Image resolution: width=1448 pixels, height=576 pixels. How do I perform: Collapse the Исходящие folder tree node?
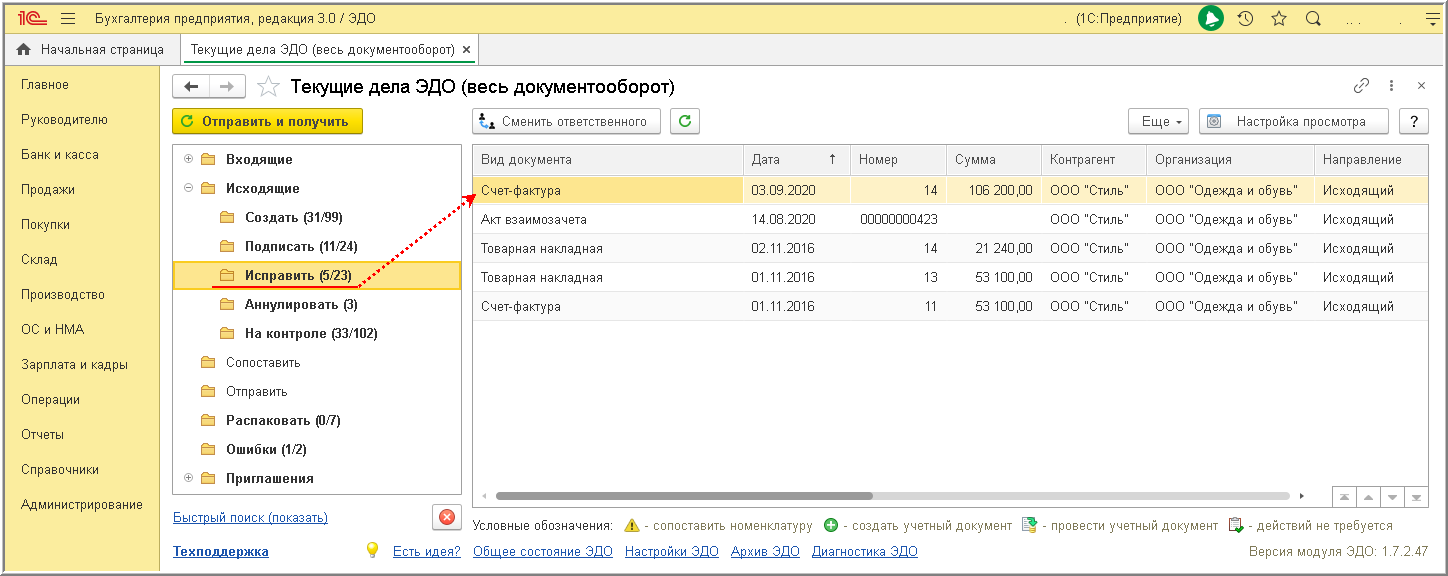tap(188, 188)
